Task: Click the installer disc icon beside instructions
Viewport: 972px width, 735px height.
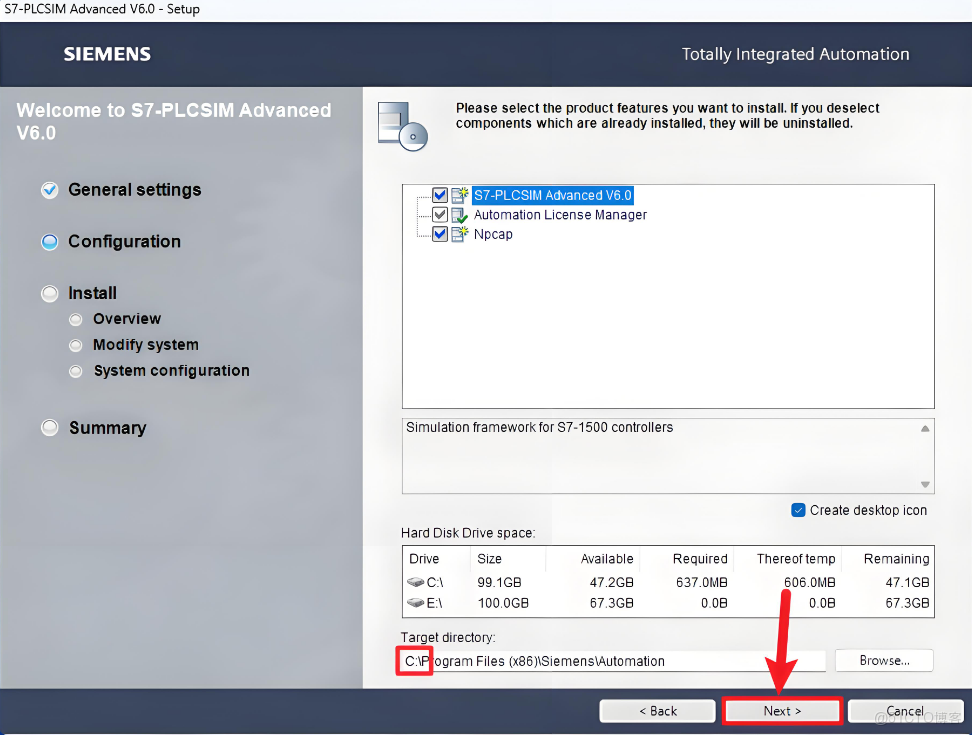Action: click(402, 126)
